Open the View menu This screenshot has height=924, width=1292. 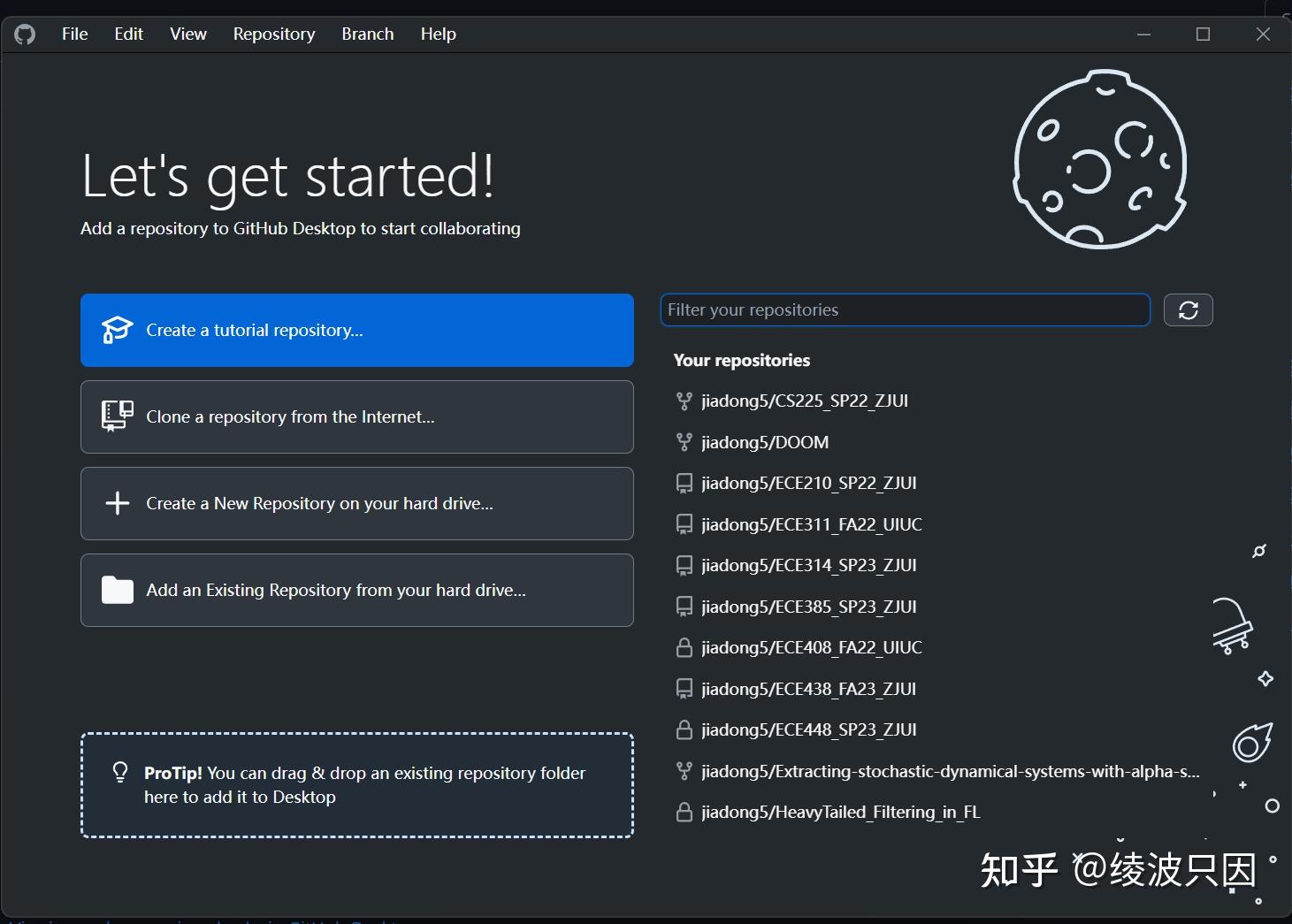pos(187,34)
